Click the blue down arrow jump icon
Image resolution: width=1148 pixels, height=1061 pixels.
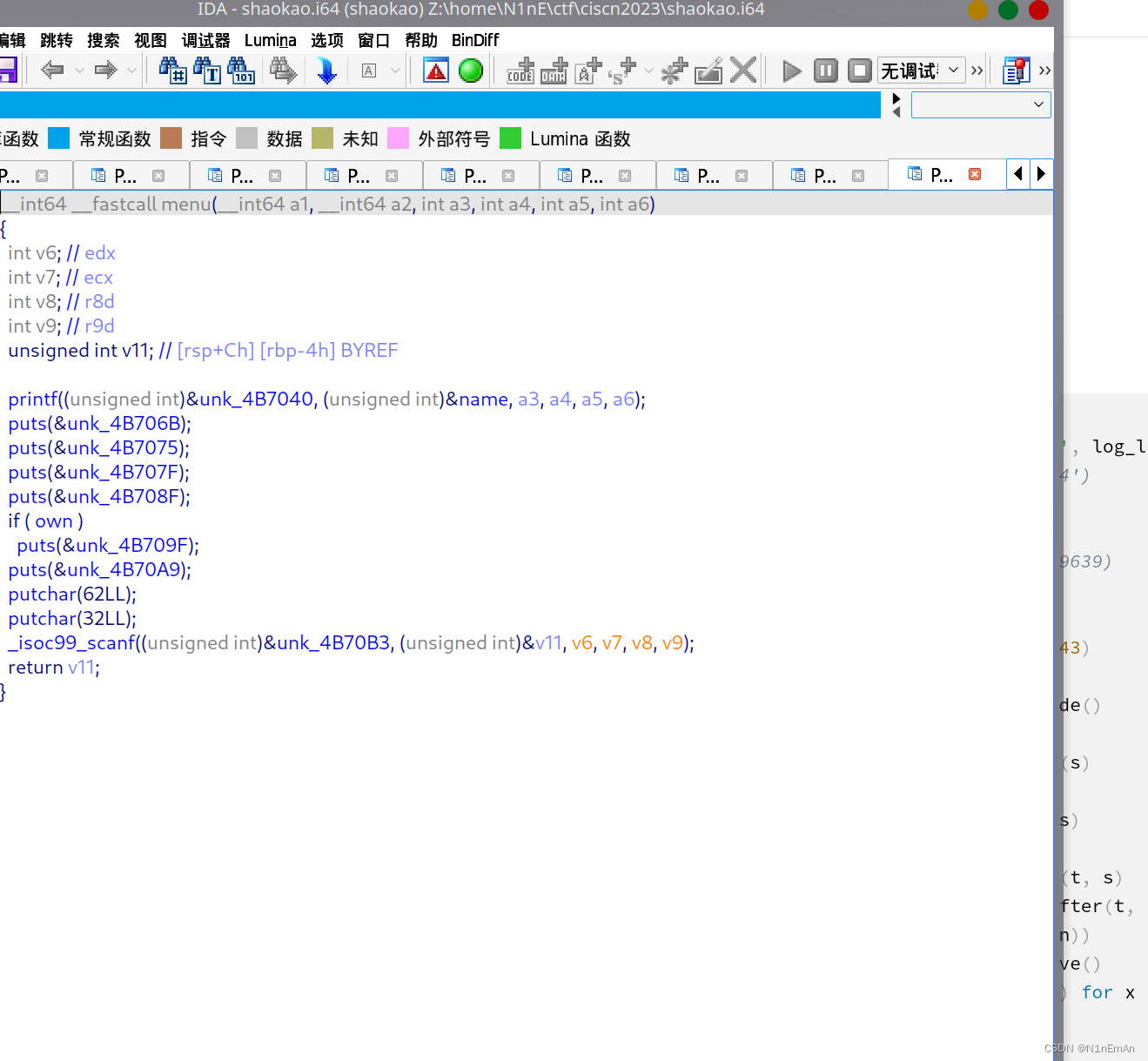point(326,70)
